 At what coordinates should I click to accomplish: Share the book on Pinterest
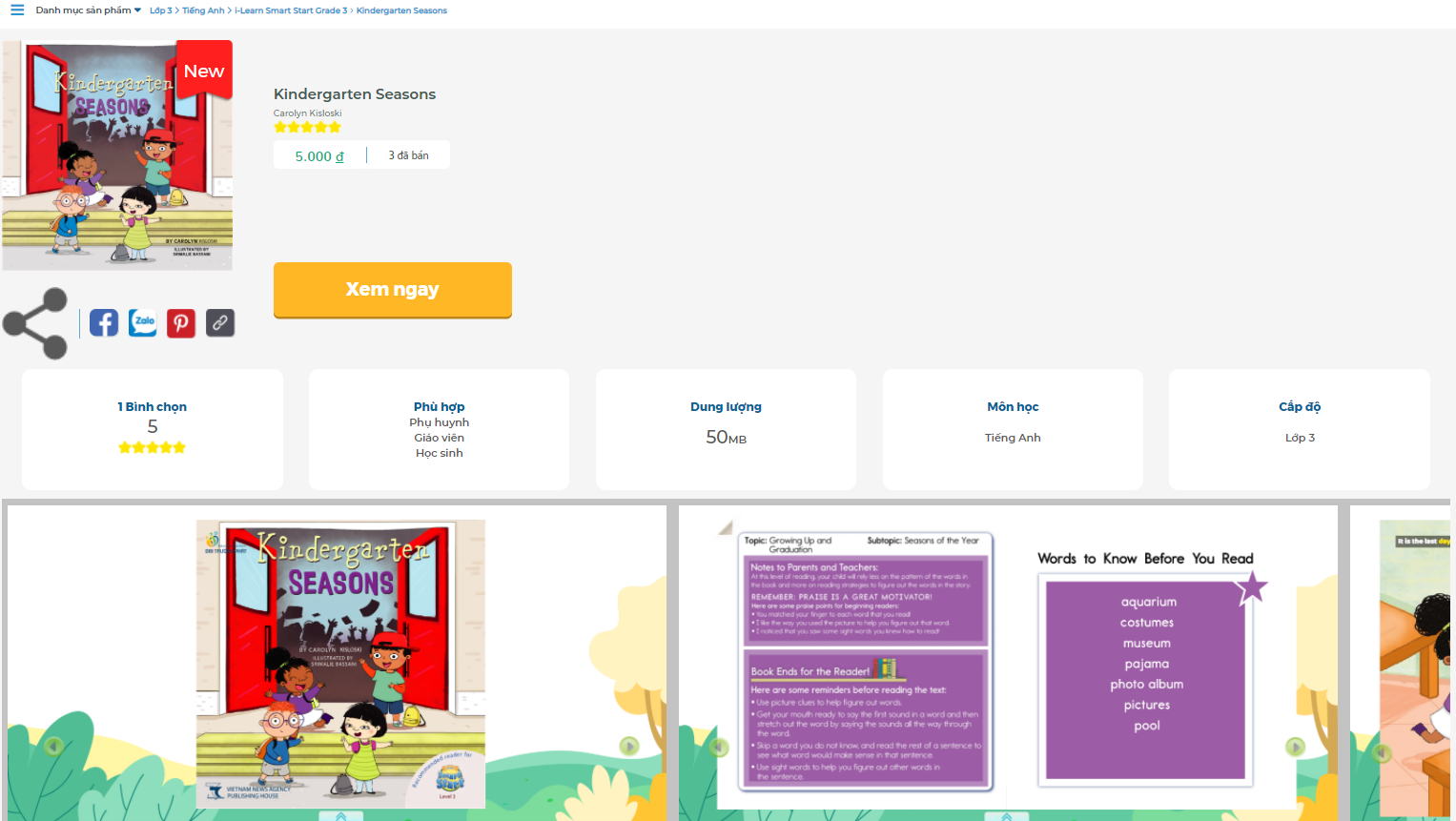click(181, 323)
